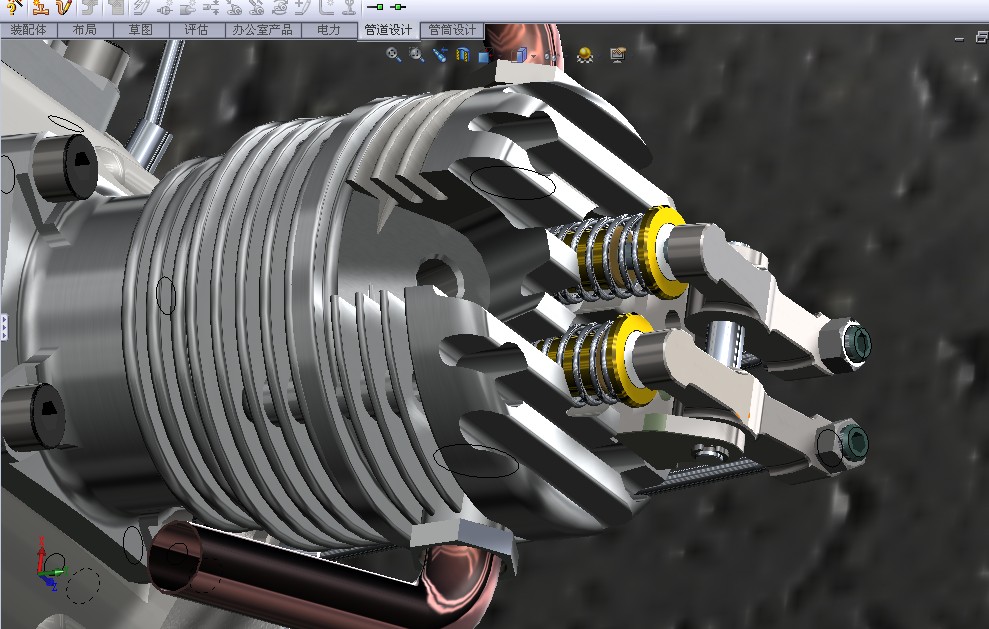The image size is (989, 629).
Task: Click the Zoom to Fit magnifier icon
Action: click(x=394, y=54)
